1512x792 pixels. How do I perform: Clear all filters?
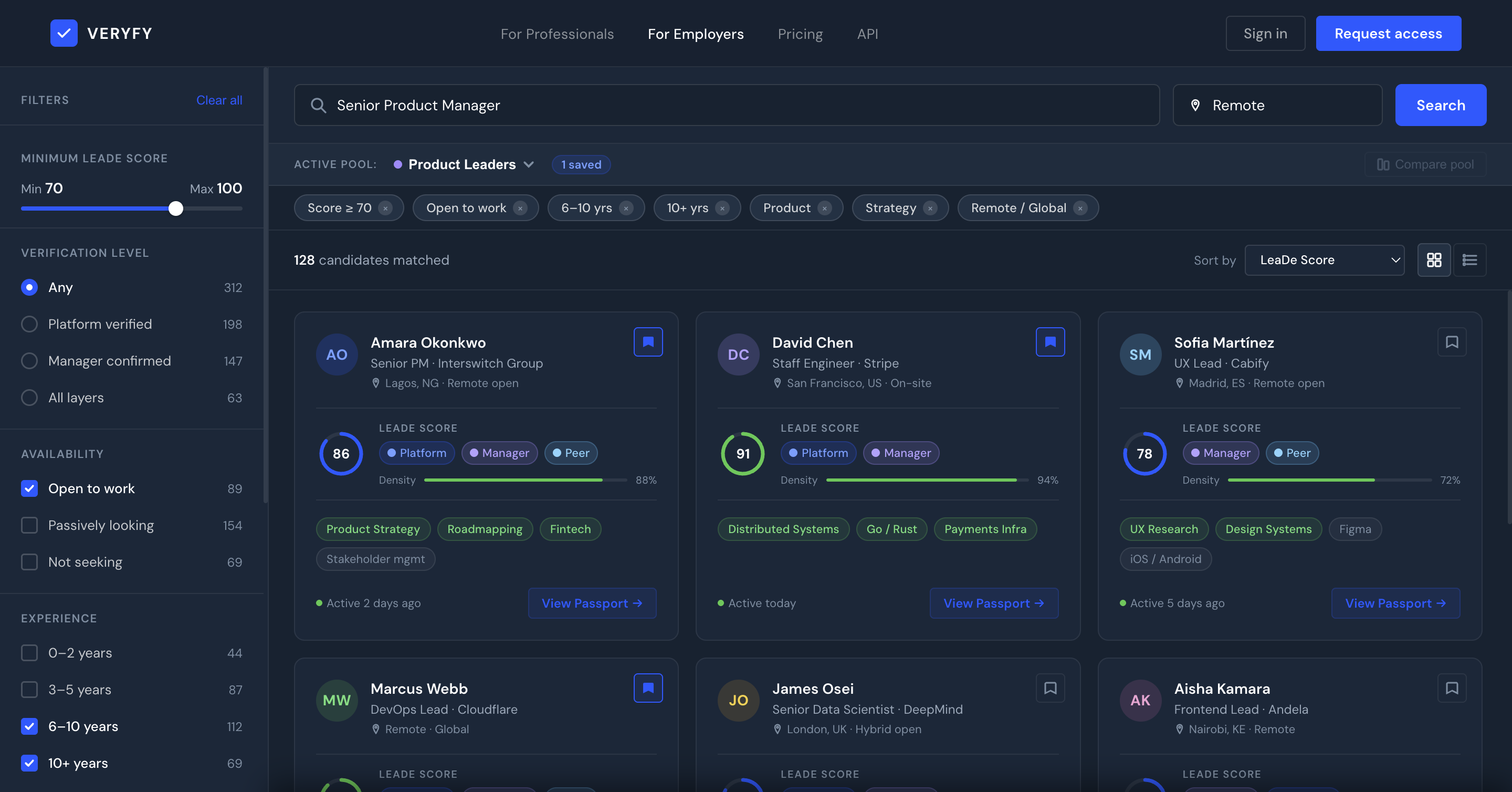219,100
